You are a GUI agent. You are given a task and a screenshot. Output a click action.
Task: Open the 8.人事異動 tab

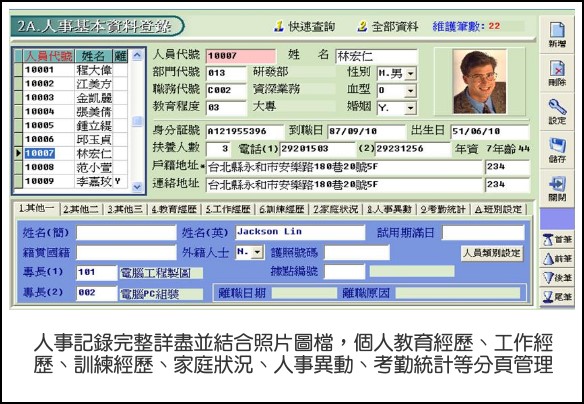389,209
